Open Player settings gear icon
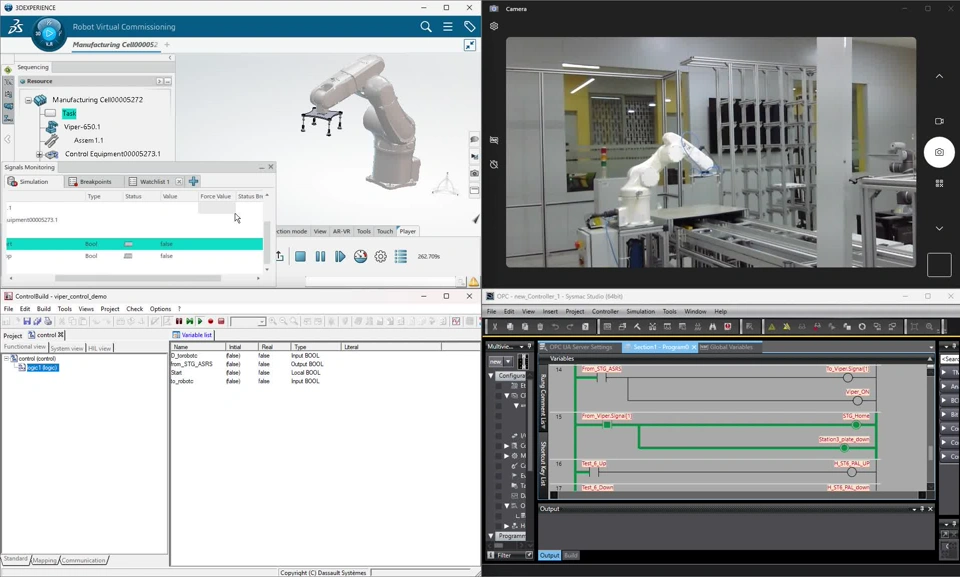The width and height of the screenshot is (960, 577). click(x=380, y=256)
